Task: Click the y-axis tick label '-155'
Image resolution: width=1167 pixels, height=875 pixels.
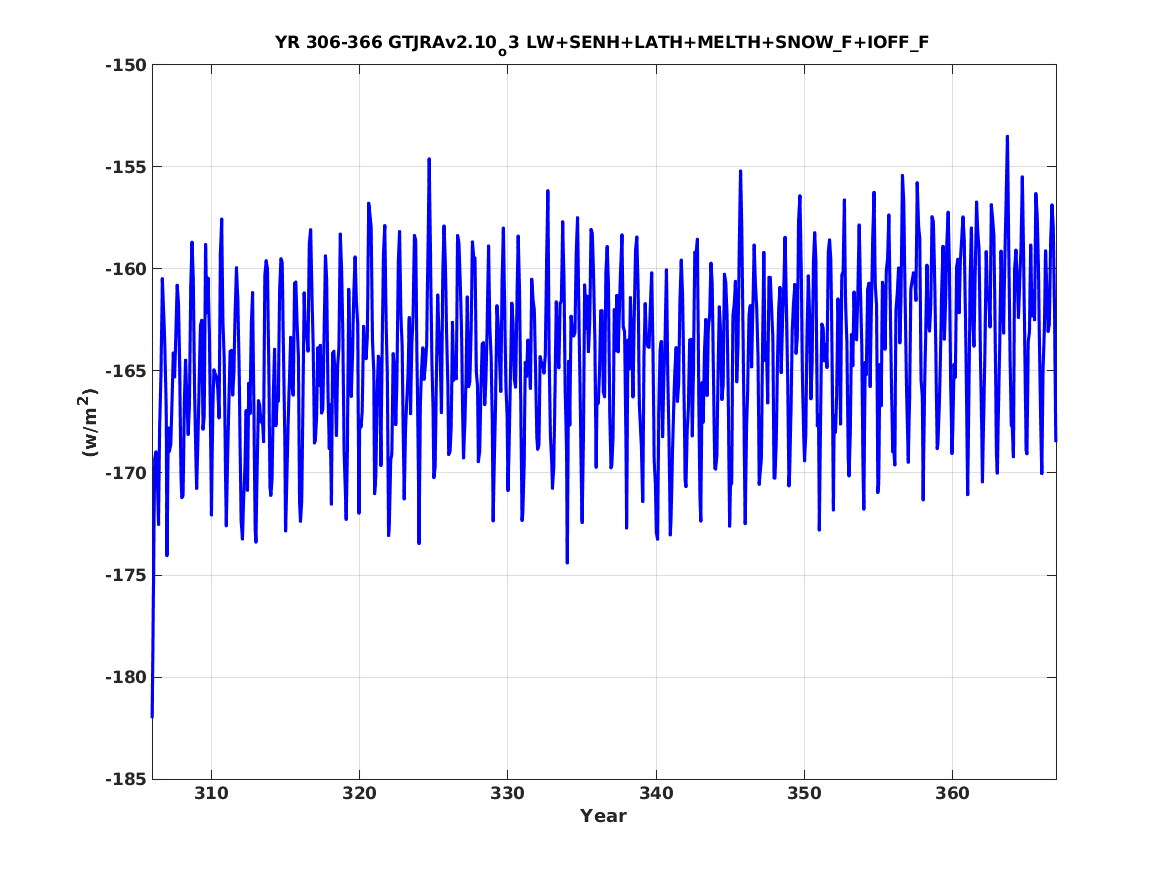Action: (x=126, y=167)
